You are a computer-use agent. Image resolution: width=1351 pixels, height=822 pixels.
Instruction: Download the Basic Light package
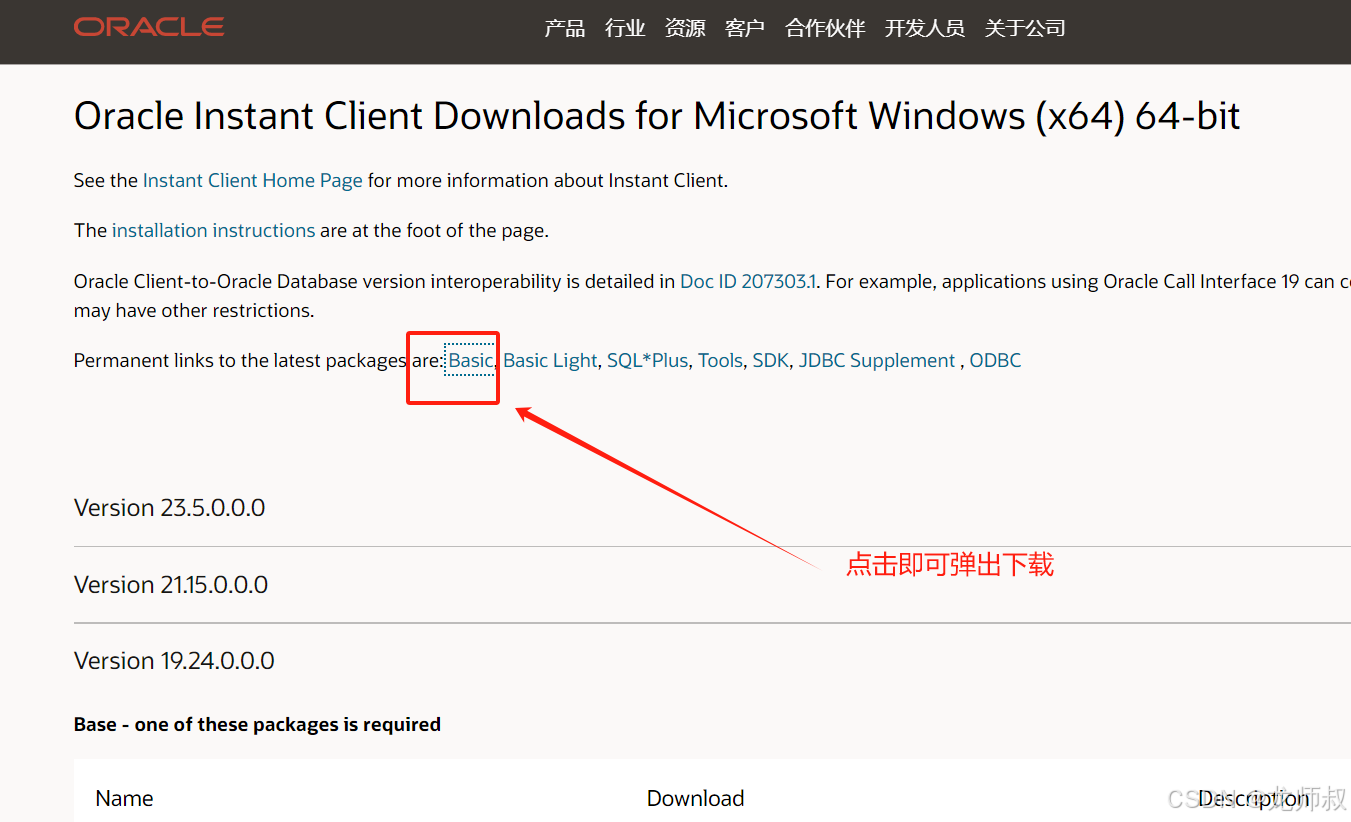550,360
